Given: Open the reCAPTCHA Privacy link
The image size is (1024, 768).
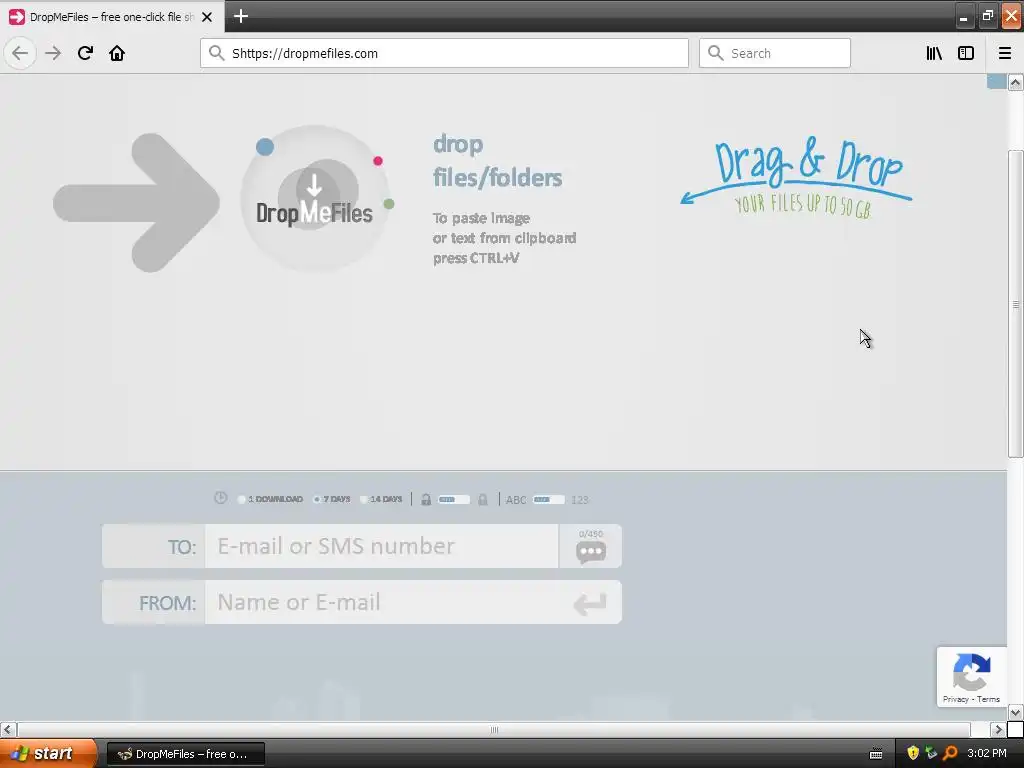Looking at the screenshot, I should [955, 699].
